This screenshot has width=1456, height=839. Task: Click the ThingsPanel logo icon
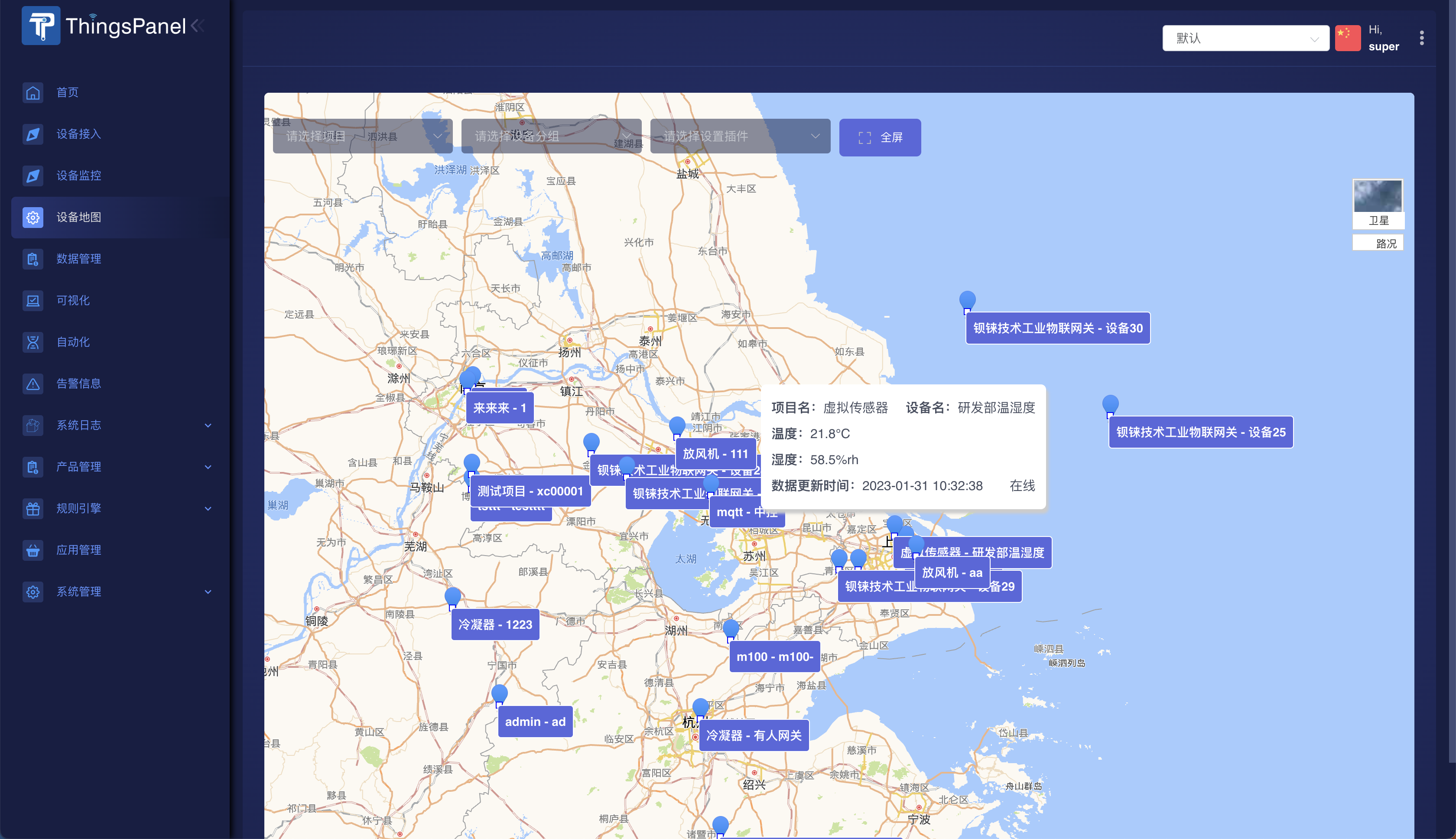pos(41,26)
